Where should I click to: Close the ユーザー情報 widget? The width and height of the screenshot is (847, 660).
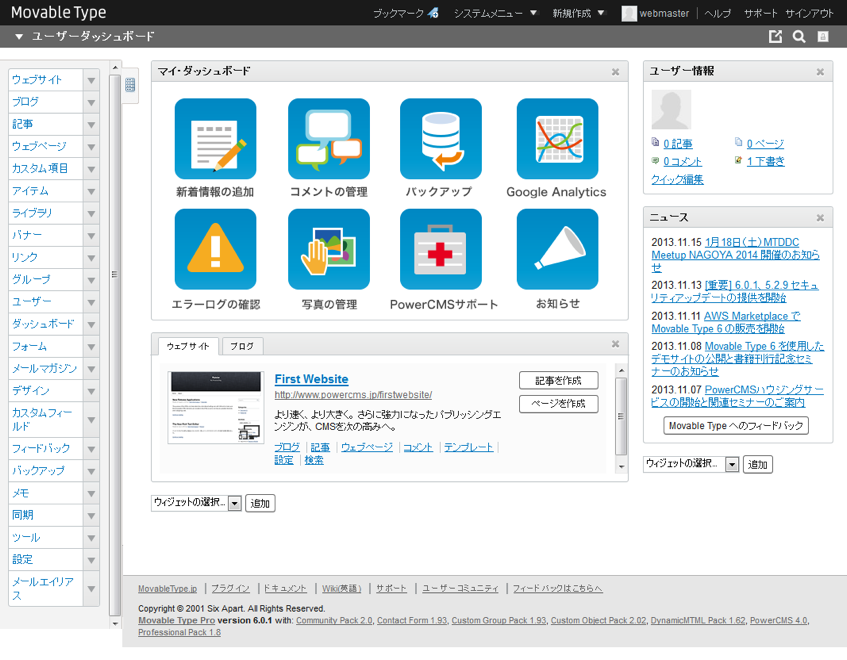pos(820,72)
